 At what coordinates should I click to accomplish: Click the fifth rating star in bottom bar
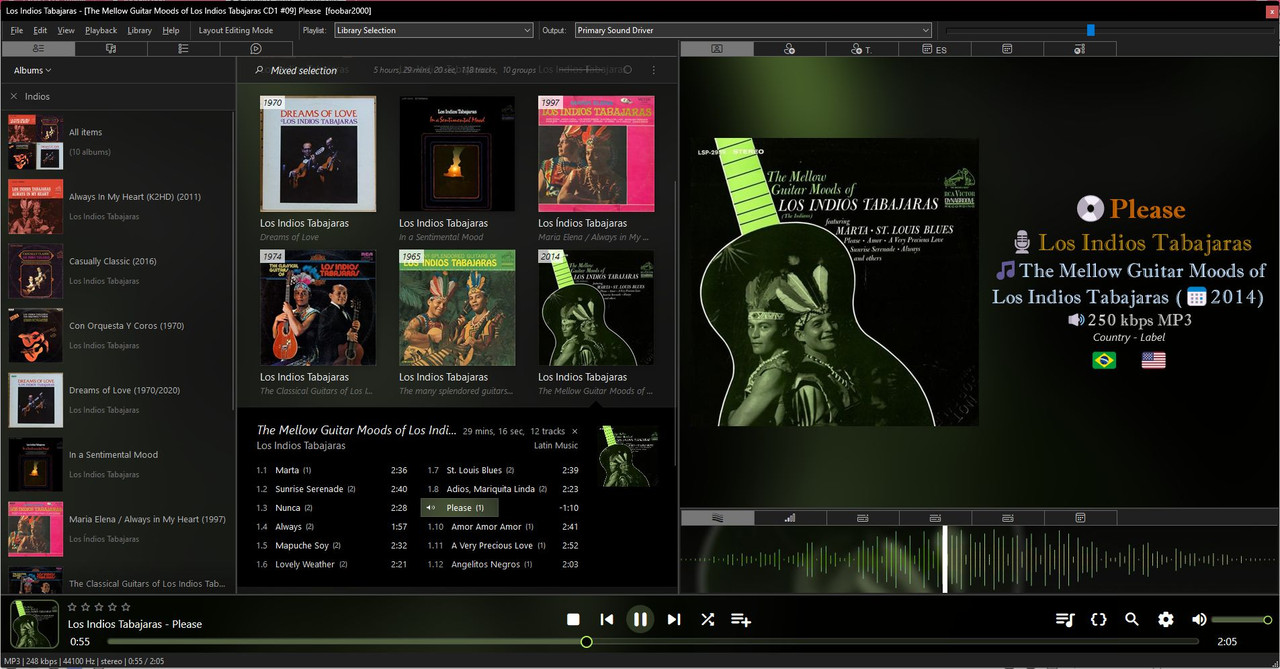pos(126,607)
